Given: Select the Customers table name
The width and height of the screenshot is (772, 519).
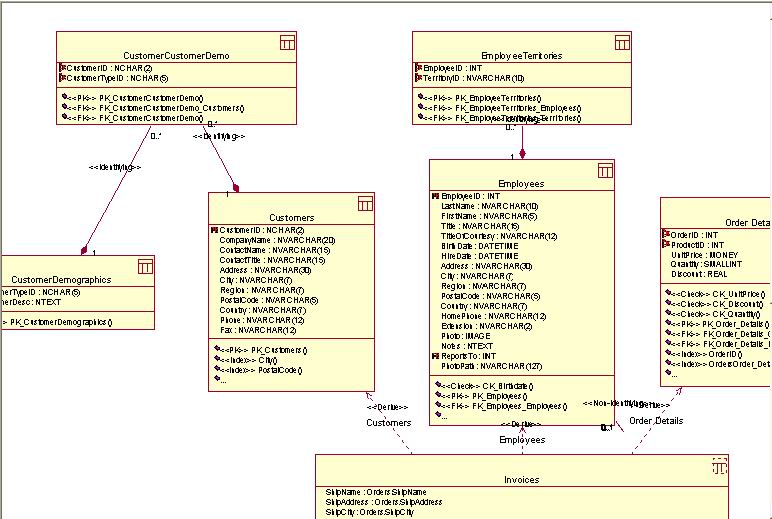Looking at the screenshot, I should 291,217.
